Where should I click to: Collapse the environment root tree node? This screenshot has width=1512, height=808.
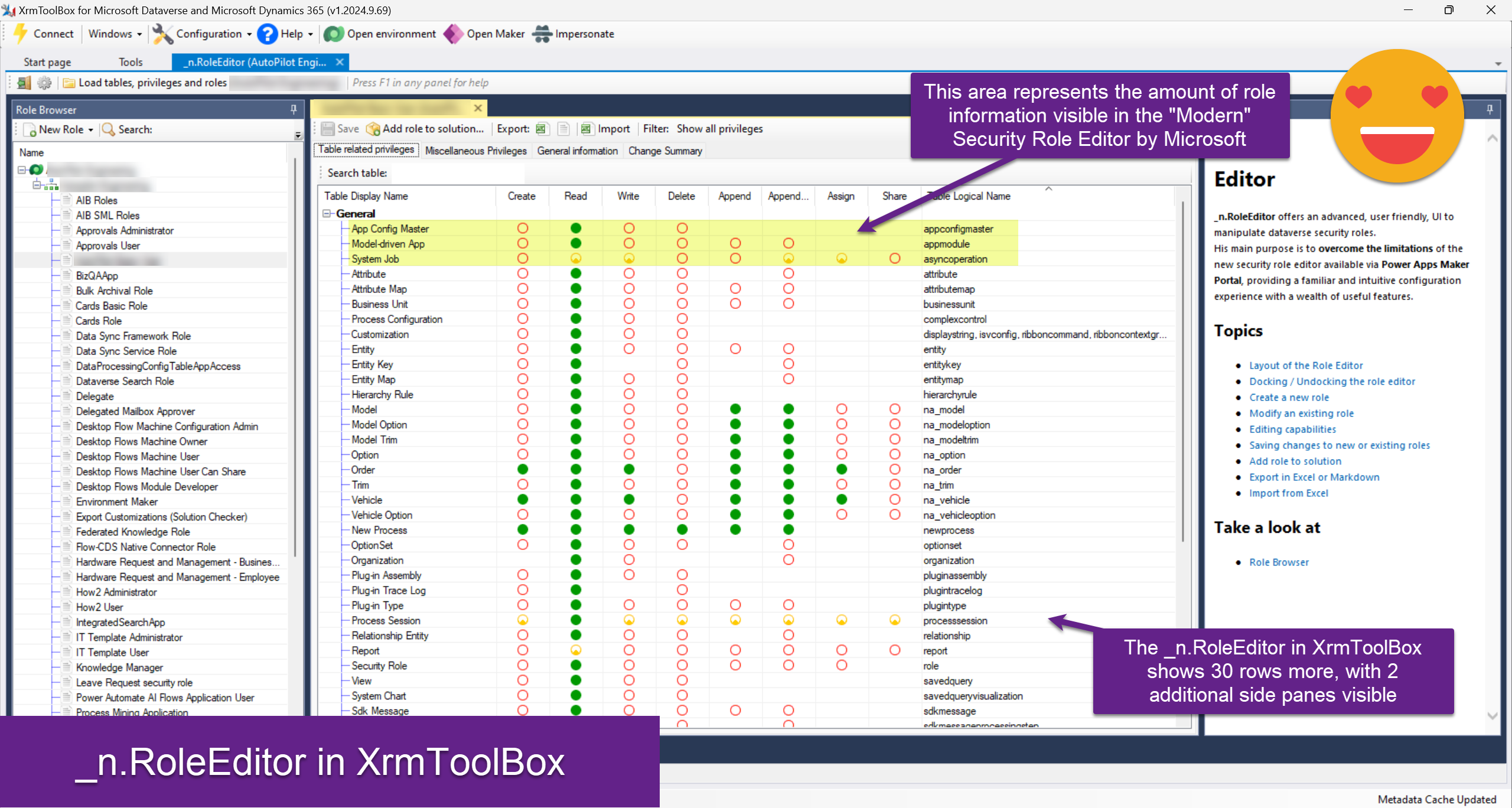click(x=22, y=170)
